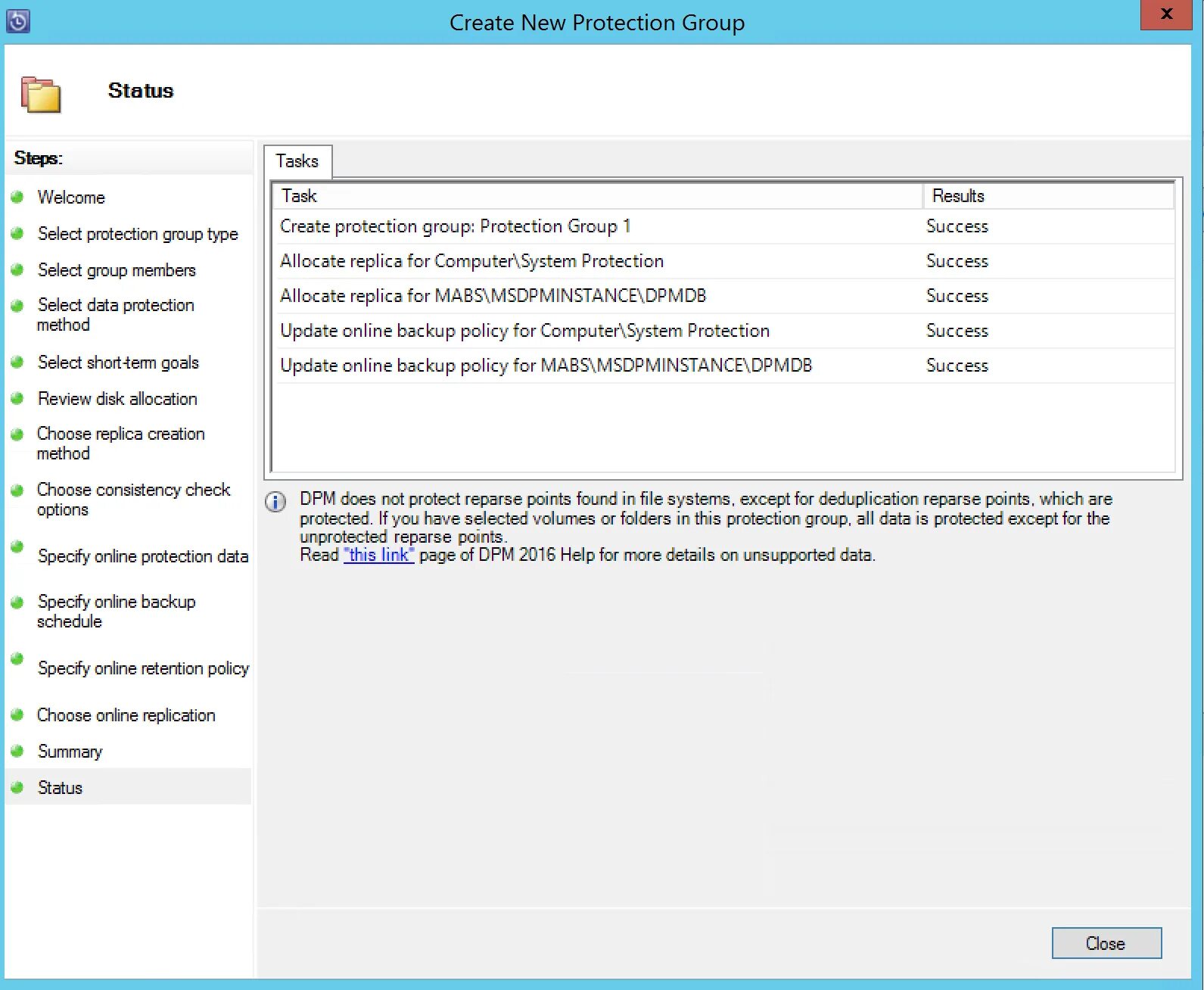Select the Welcome step
The width and height of the screenshot is (1204, 990).
click(x=71, y=198)
